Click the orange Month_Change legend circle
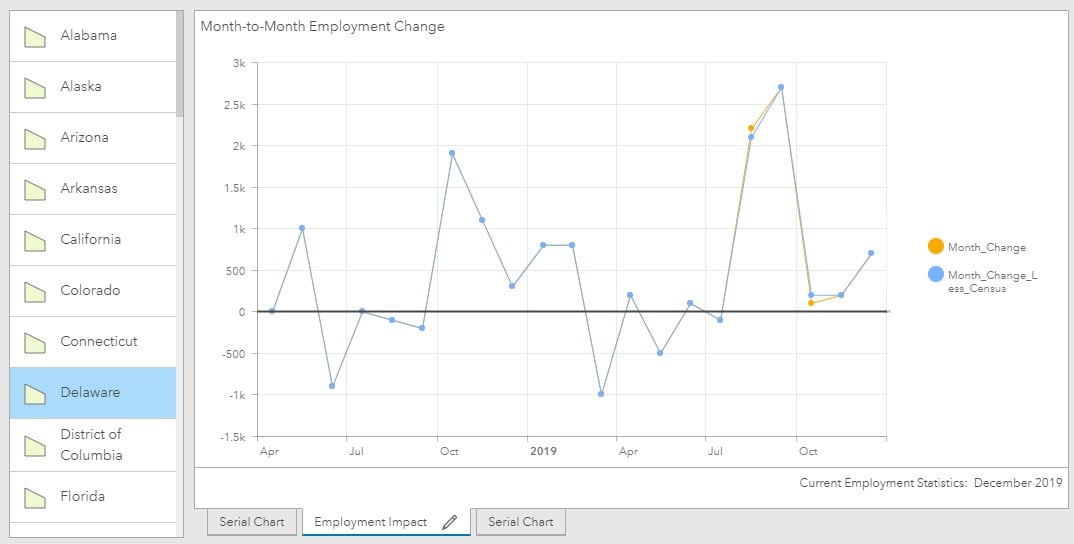 [936, 246]
